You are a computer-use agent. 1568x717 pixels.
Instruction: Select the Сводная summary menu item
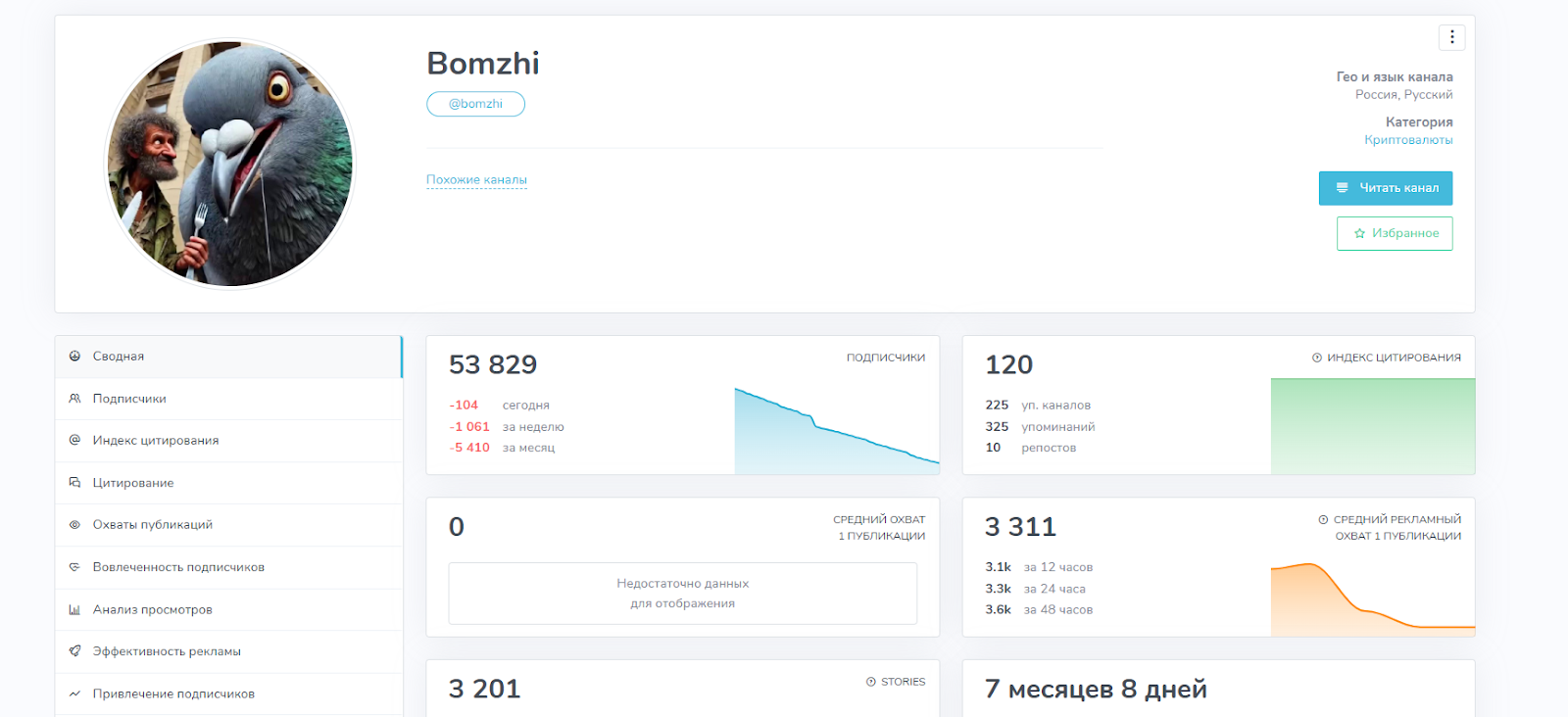click(x=119, y=357)
